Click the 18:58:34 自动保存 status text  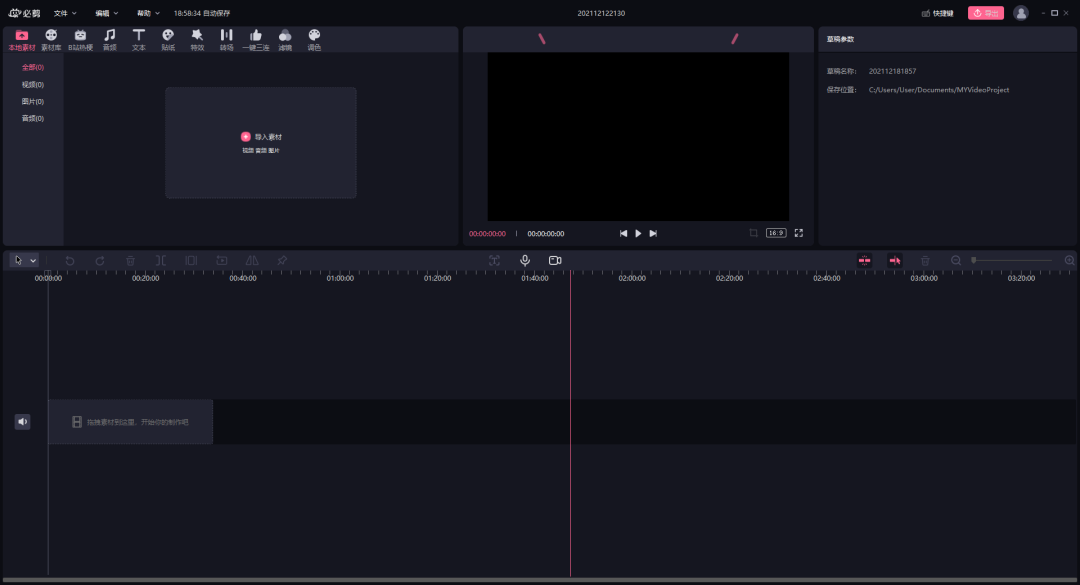(x=202, y=13)
